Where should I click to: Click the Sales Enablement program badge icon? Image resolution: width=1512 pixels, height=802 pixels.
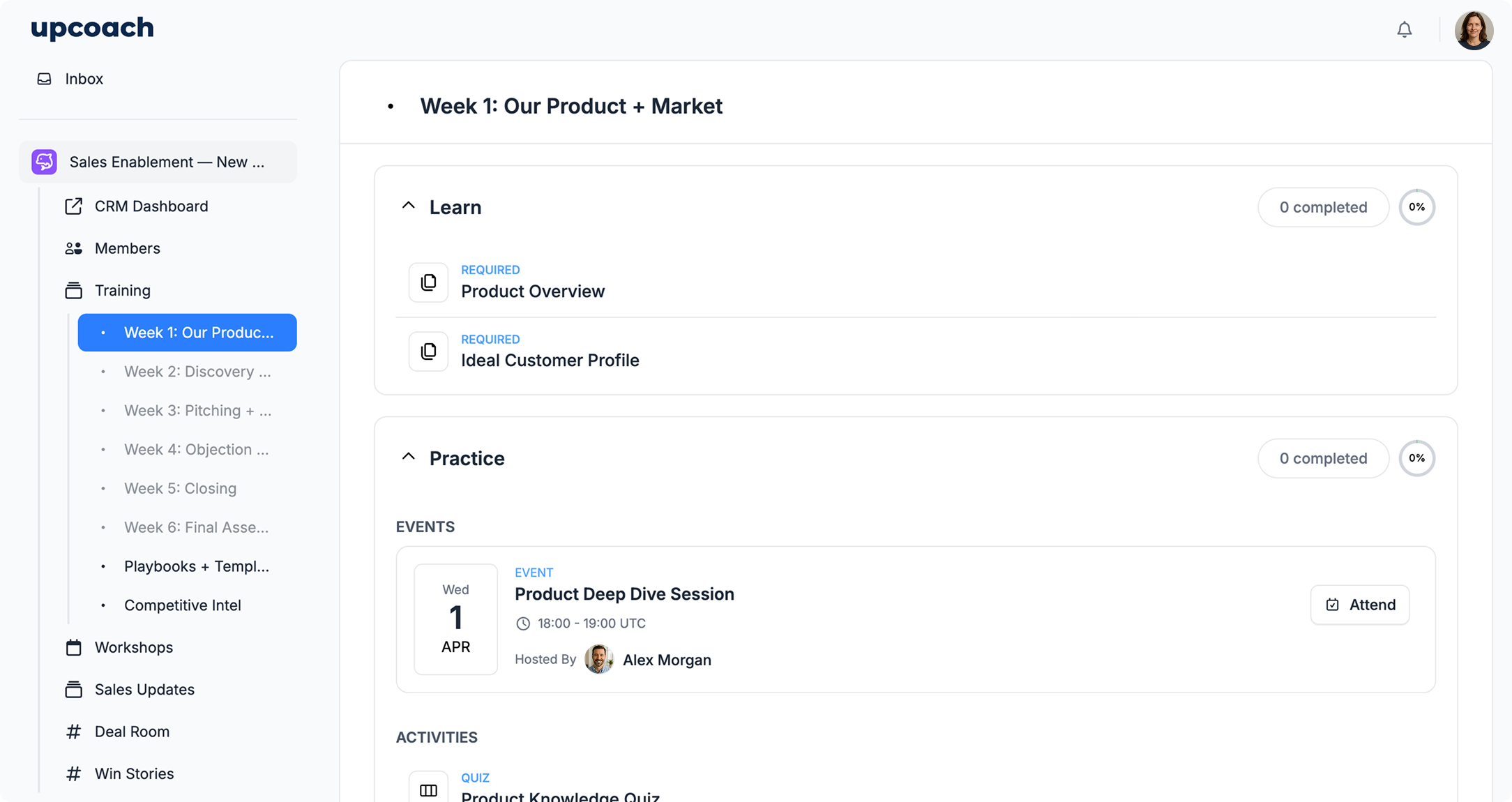pyautogui.click(x=43, y=161)
